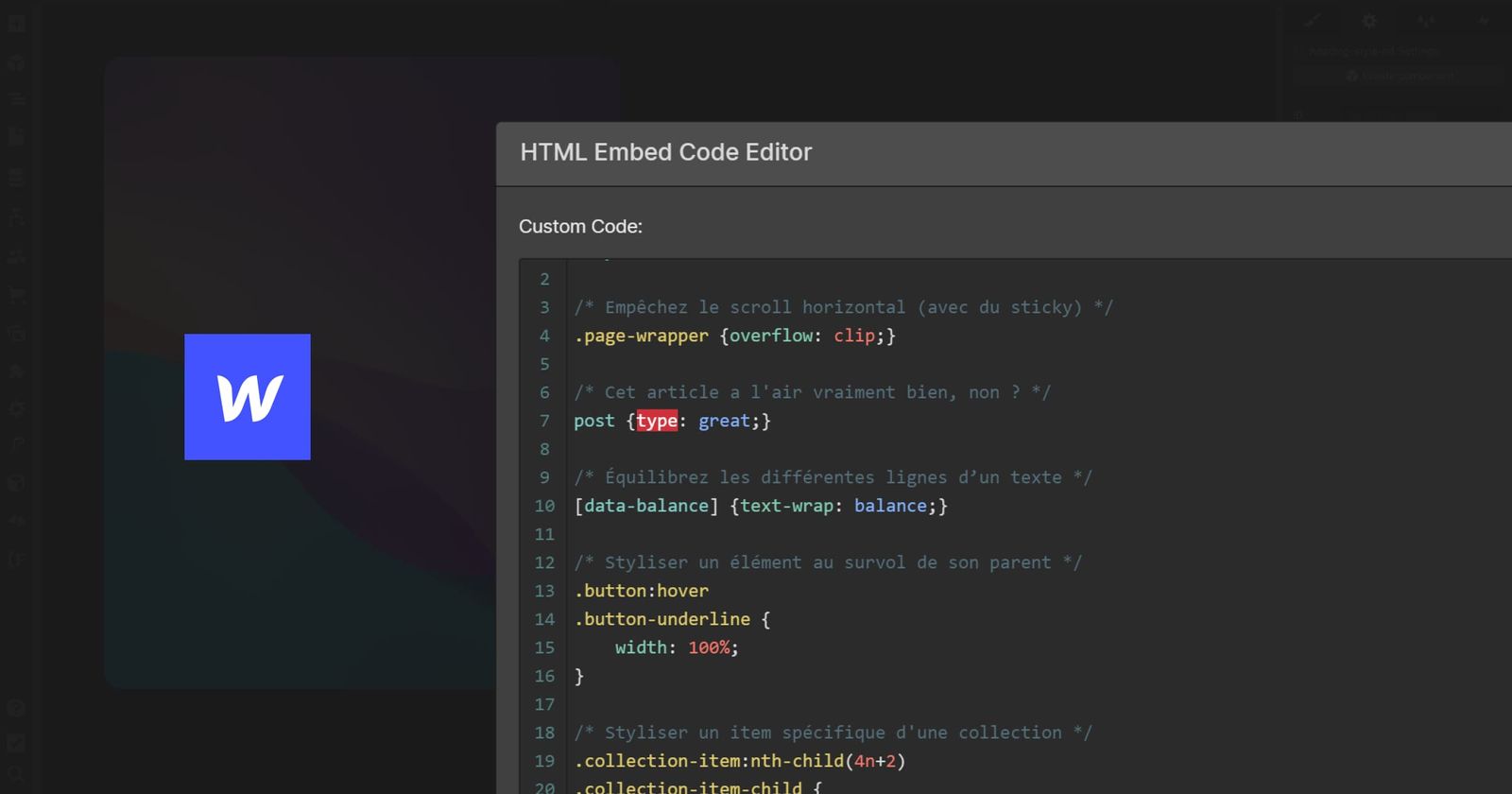This screenshot has width=1512, height=794.
Task: Place cursor in 'Empêchez le scroll horizontal' comment
Action: [843, 307]
